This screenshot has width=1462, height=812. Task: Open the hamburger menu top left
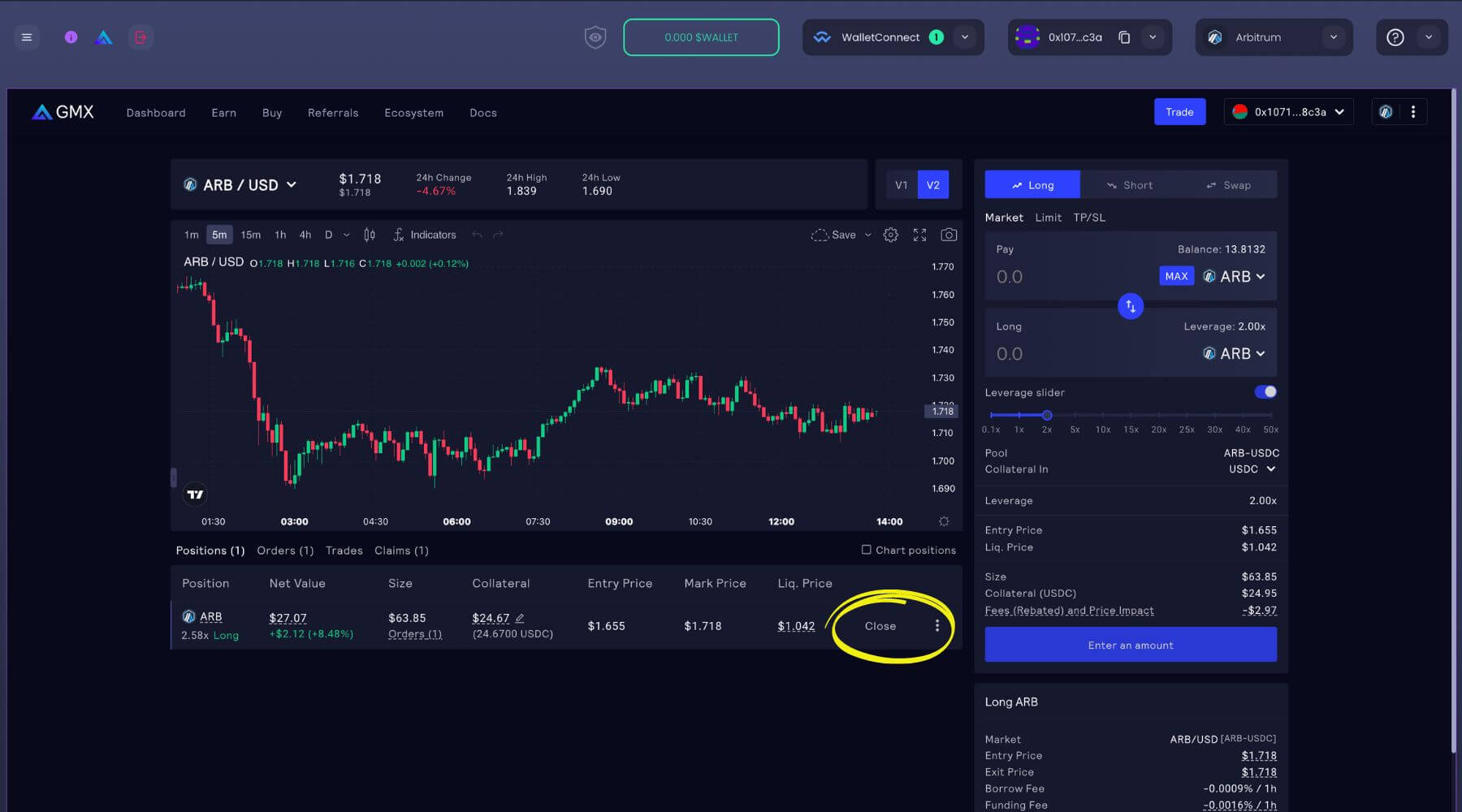(27, 37)
